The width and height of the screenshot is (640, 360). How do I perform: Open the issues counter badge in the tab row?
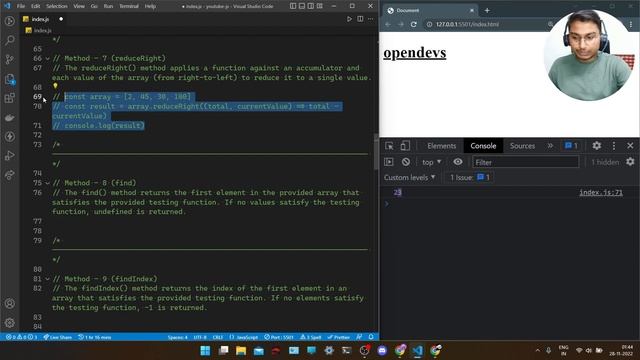click(x=571, y=146)
